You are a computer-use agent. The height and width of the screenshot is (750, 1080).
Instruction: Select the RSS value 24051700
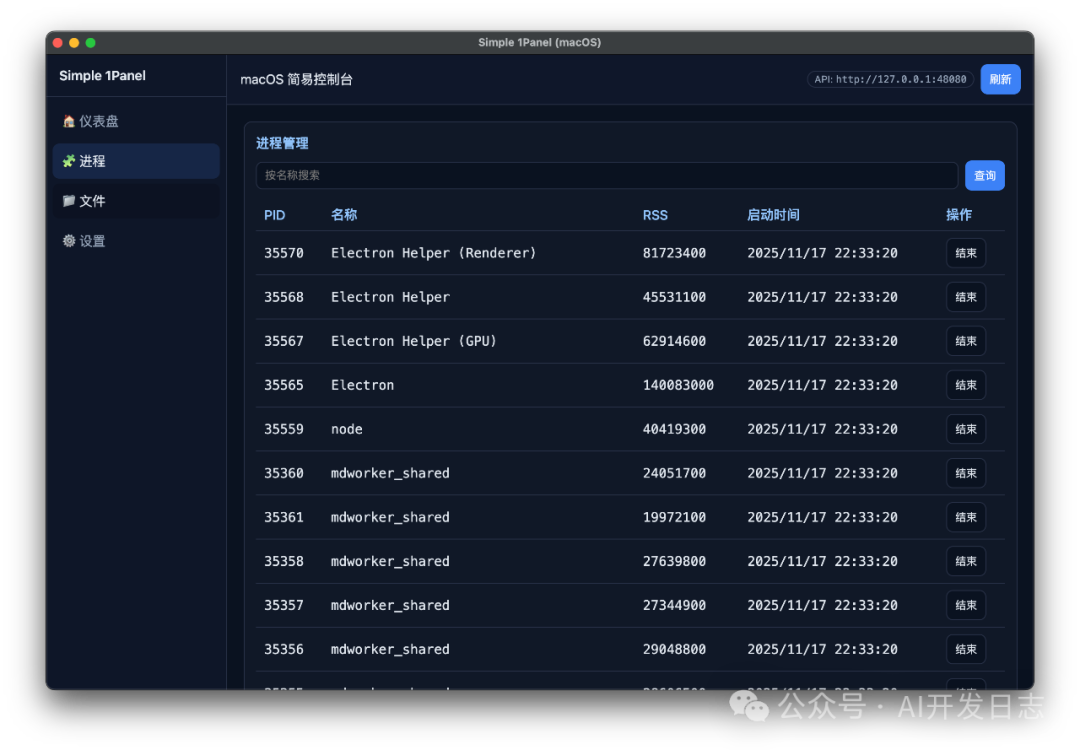coord(674,473)
